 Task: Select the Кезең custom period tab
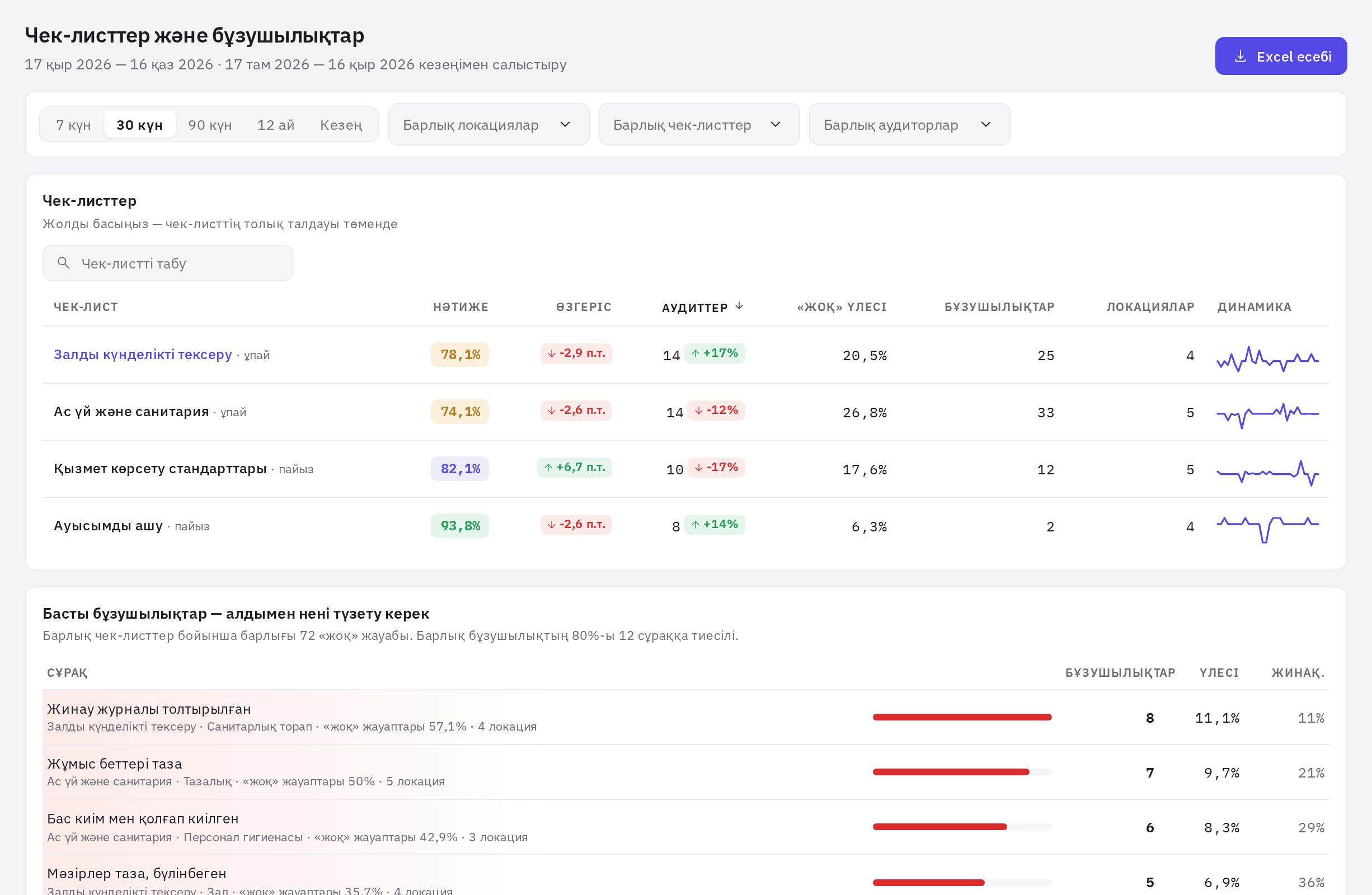pyautogui.click(x=341, y=125)
